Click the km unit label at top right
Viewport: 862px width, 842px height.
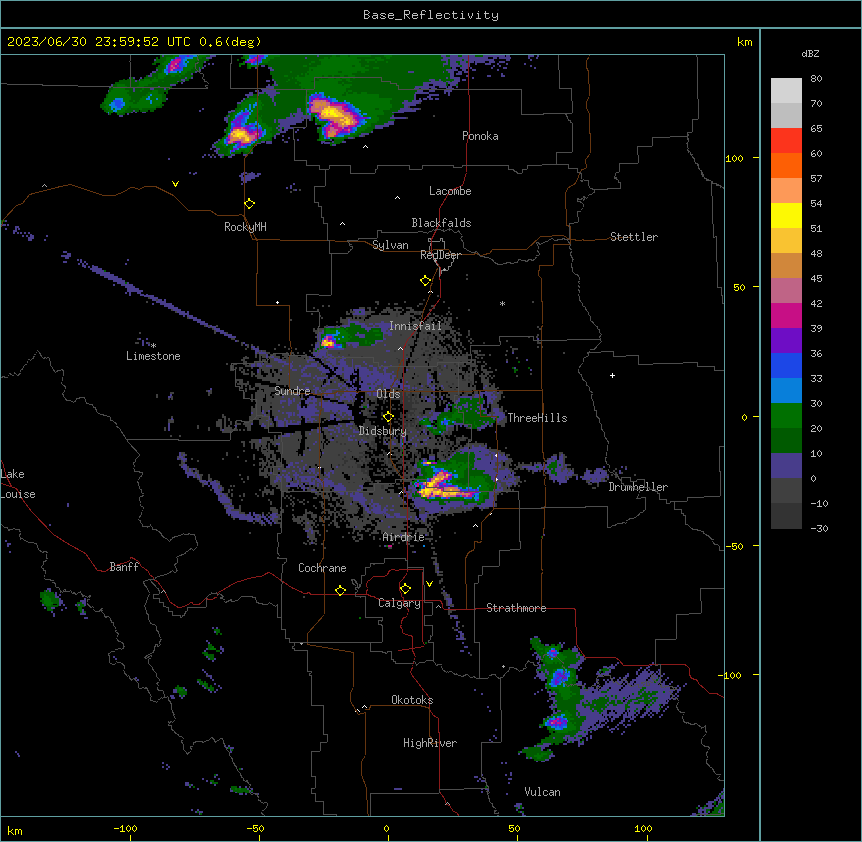click(744, 42)
